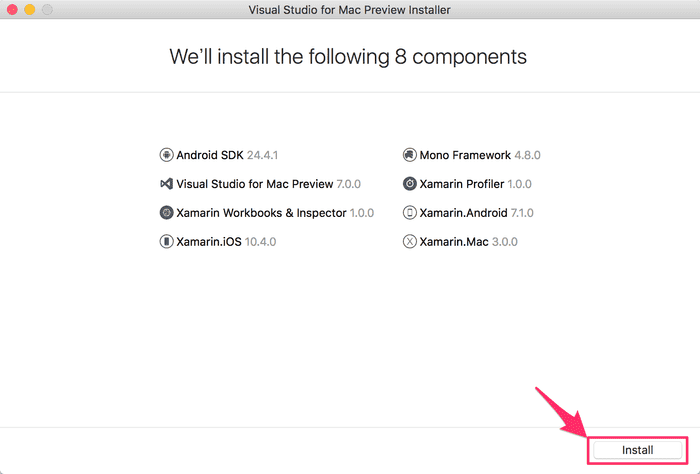The width and height of the screenshot is (700, 474).
Task: Click the Xamarin.Android device icon
Action: (x=409, y=213)
